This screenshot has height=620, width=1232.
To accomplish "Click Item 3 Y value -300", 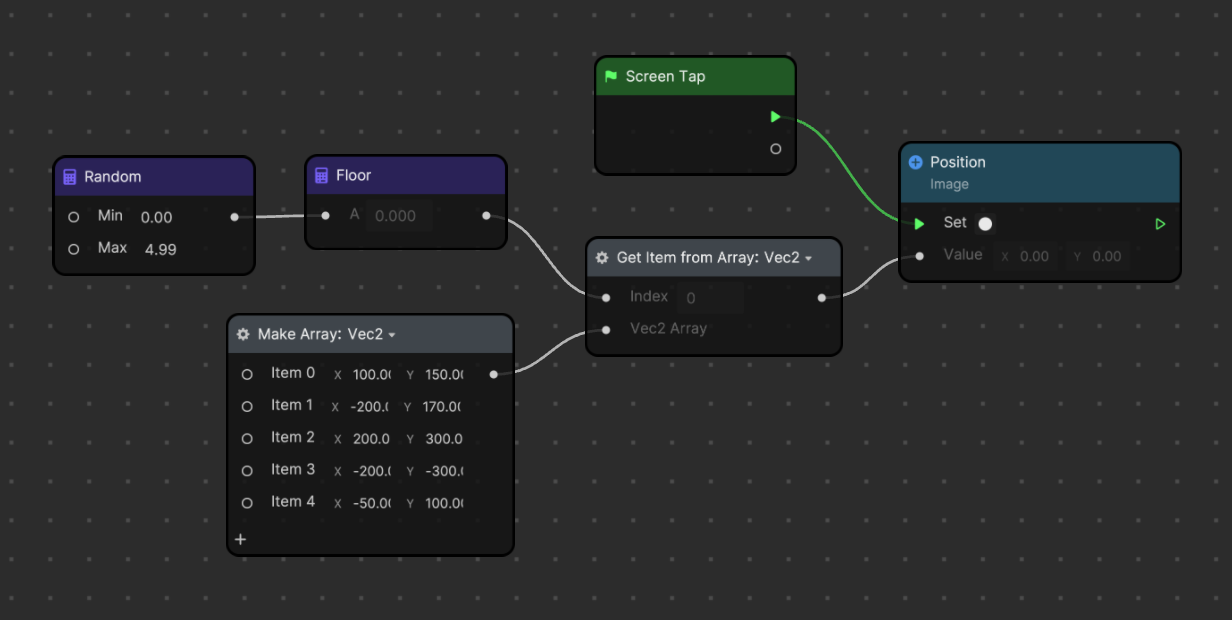I will (444, 471).
